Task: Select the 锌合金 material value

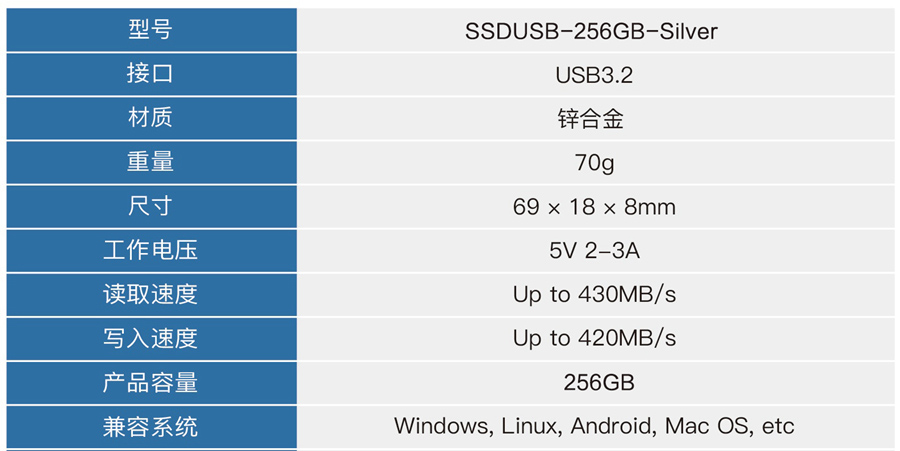Action: coord(591,119)
